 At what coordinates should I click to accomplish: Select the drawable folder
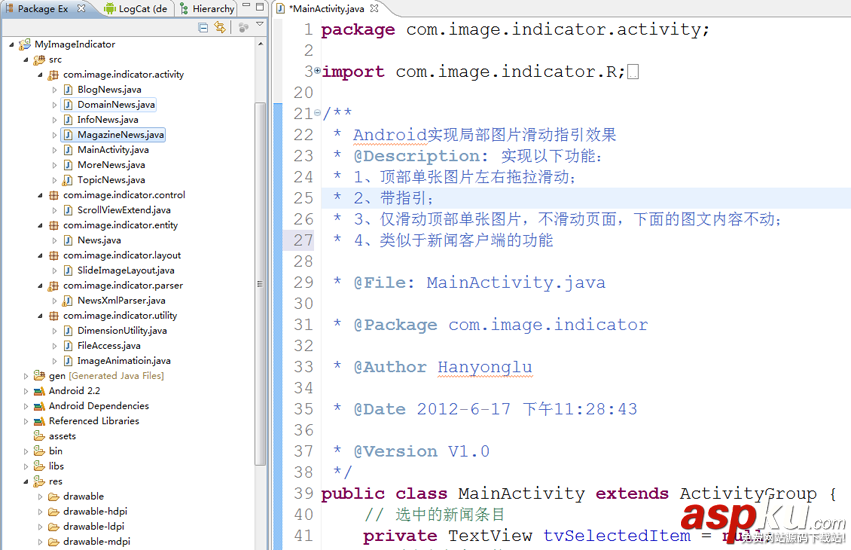[83, 496]
